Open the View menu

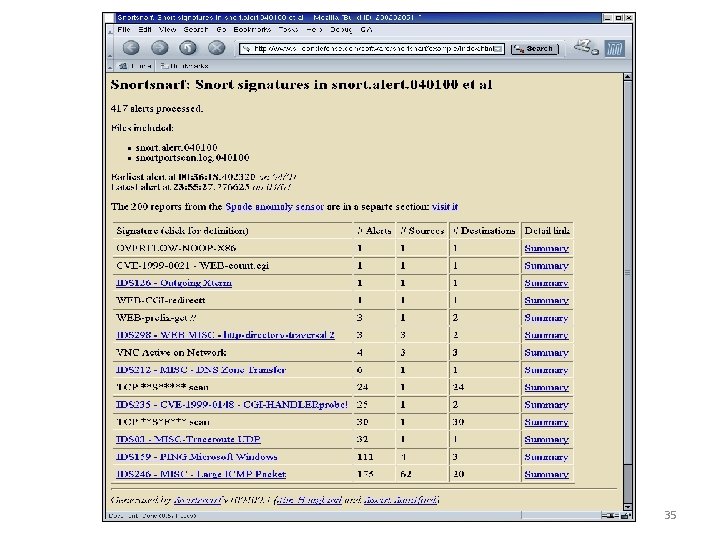[x=168, y=29]
